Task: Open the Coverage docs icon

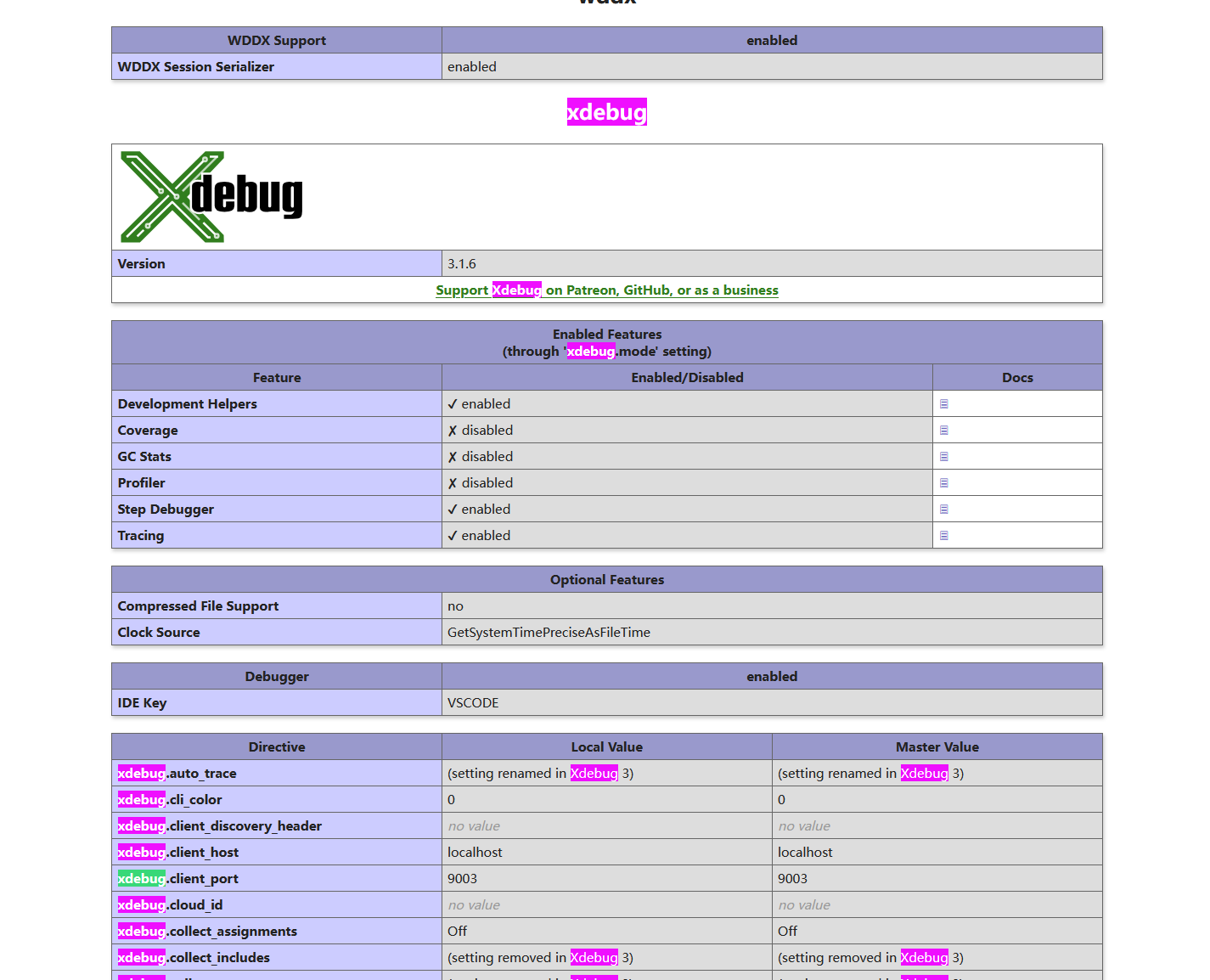Action: pyautogui.click(x=943, y=431)
